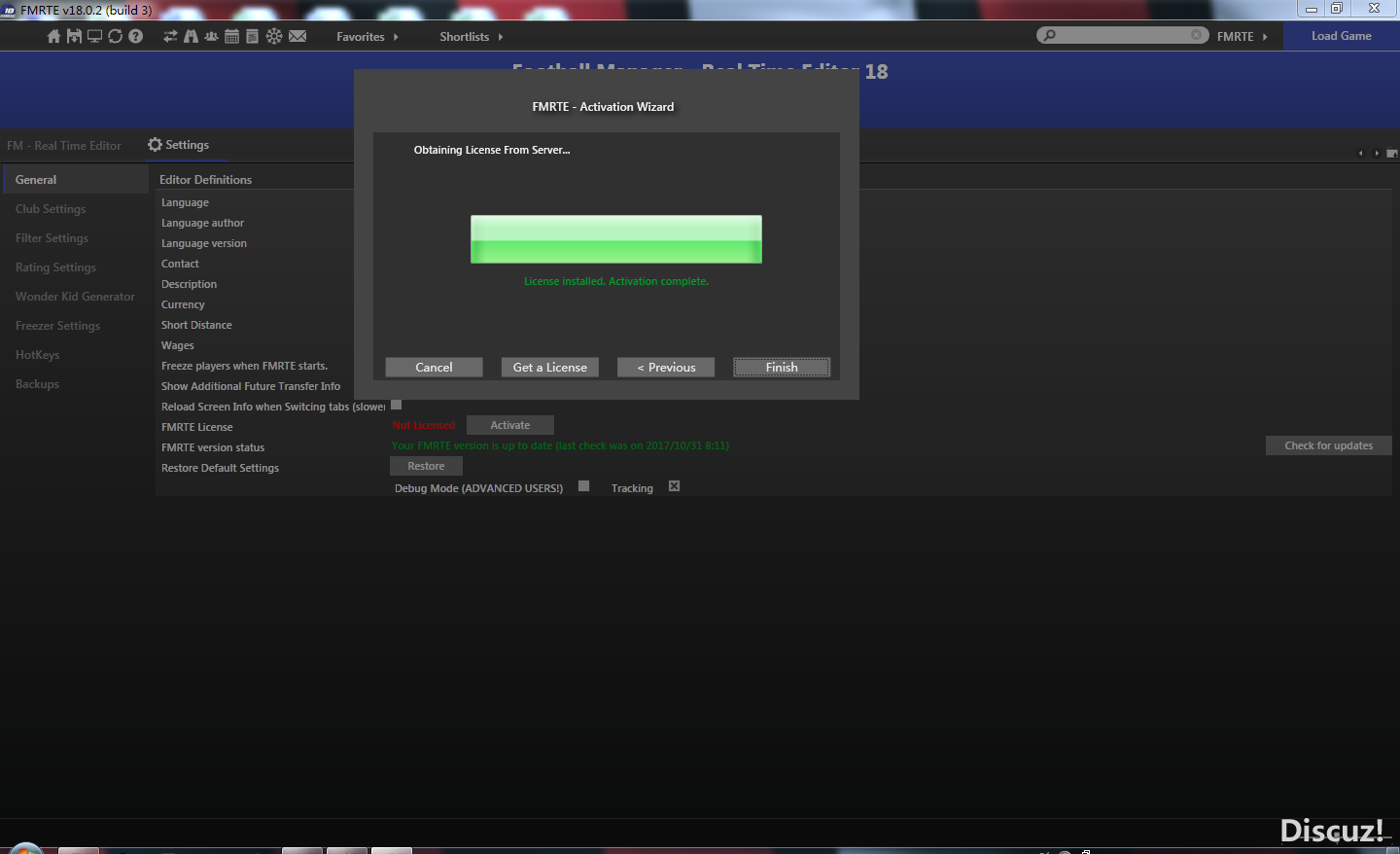Image resolution: width=1400 pixels, height=854 pixels.
Task: Click Show Additional Future Transfer Info label
Action: point(251,386)
